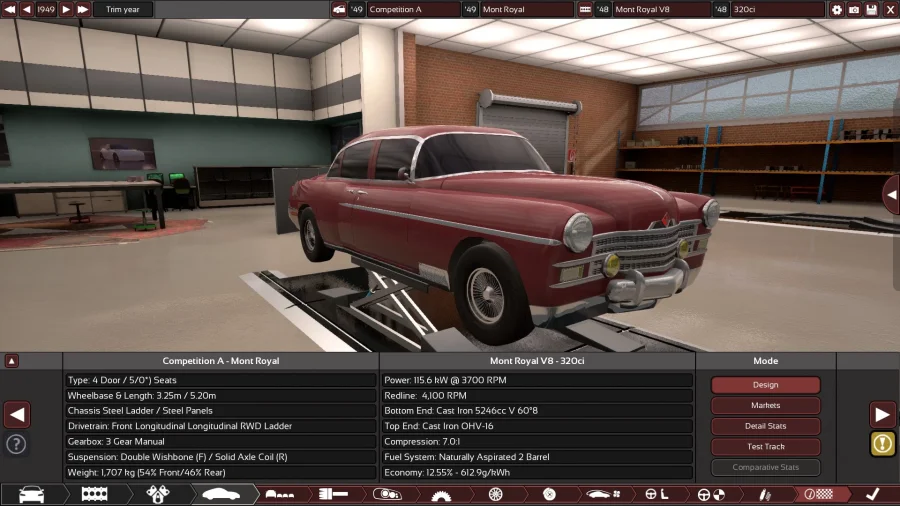Click the camera screenshot icon

point(854,9)
